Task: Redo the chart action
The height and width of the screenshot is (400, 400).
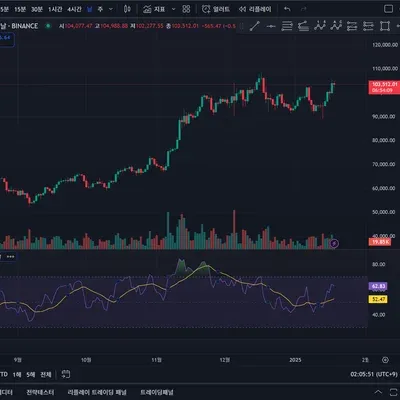Action: (x=303, y=9)
